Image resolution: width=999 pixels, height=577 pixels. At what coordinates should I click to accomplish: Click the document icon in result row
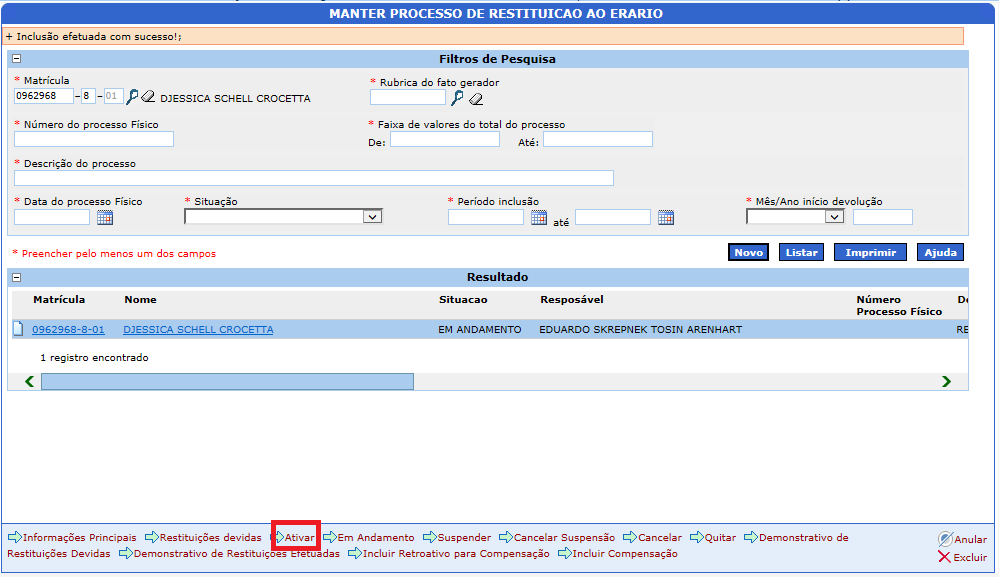(18, 329)
